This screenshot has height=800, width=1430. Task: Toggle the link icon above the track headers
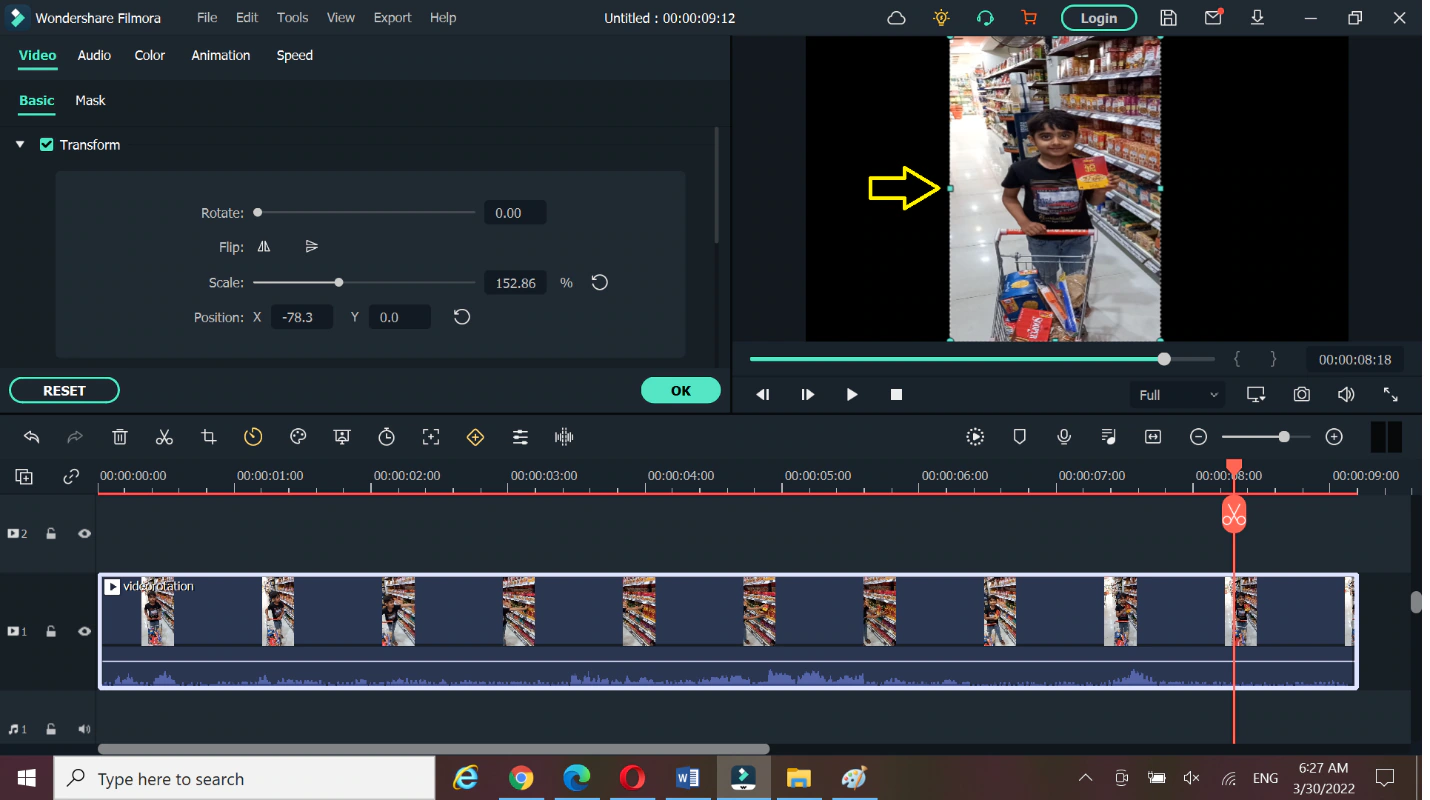click(x=71, y=477)
